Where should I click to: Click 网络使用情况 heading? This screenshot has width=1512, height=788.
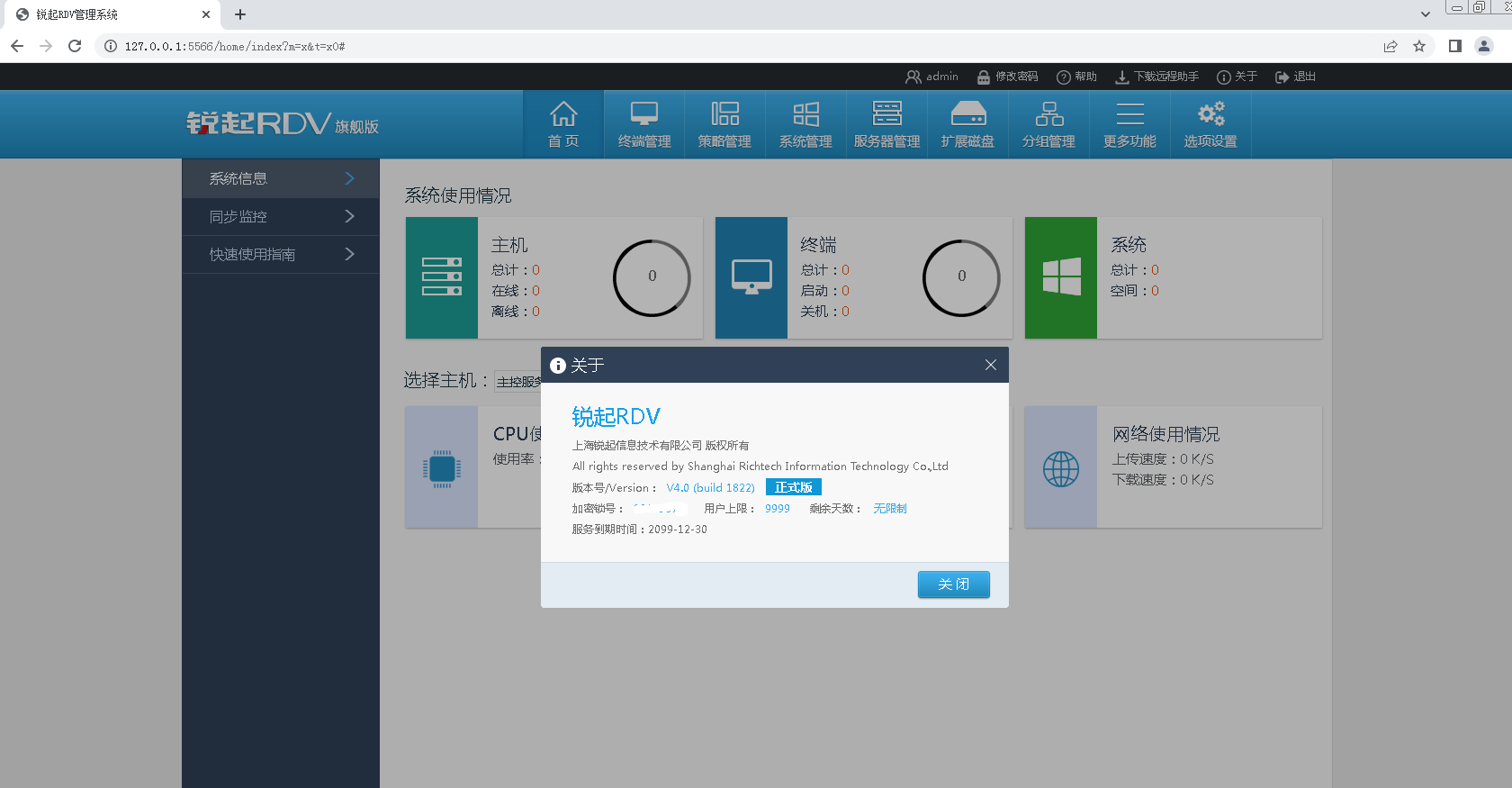pos(1166,434)
